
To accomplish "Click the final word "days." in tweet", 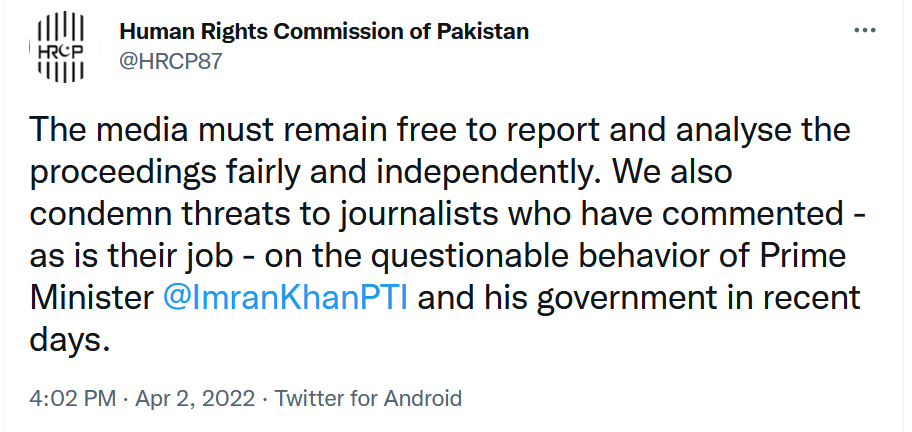I will (69, 340).
